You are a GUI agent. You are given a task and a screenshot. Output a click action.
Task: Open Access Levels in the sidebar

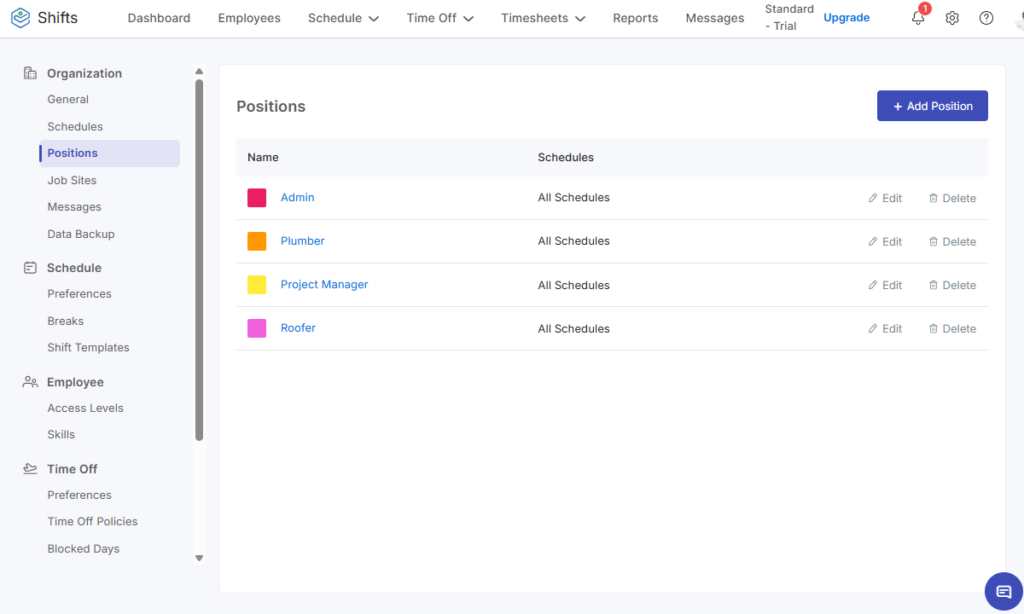coord(85,408)
